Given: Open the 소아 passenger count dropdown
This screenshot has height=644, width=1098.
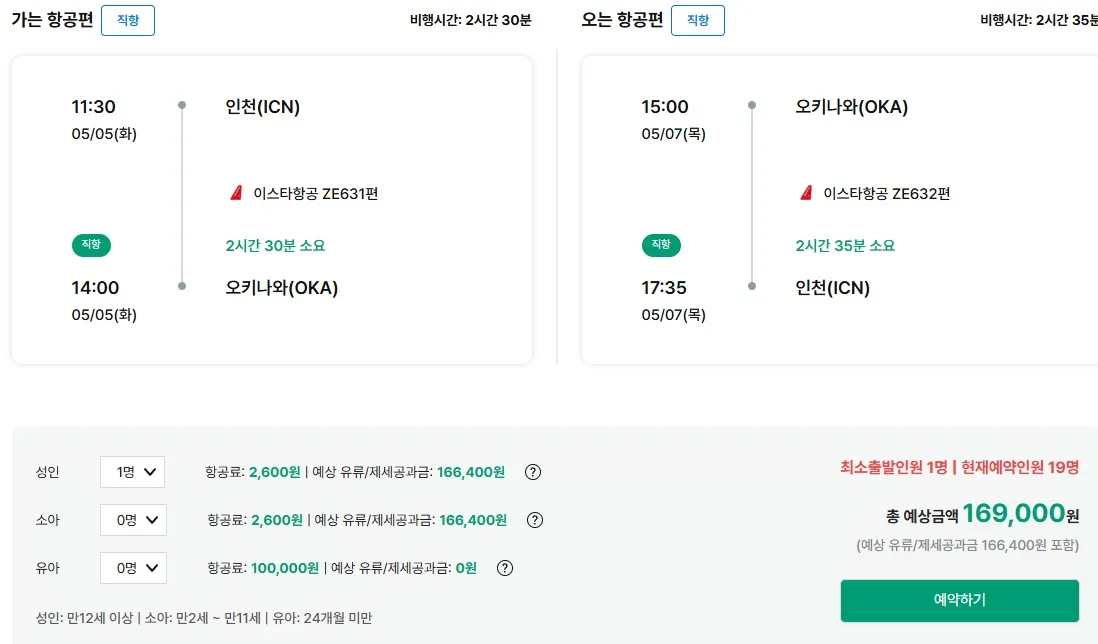Looking at the screenshot, I should [132, 519].
